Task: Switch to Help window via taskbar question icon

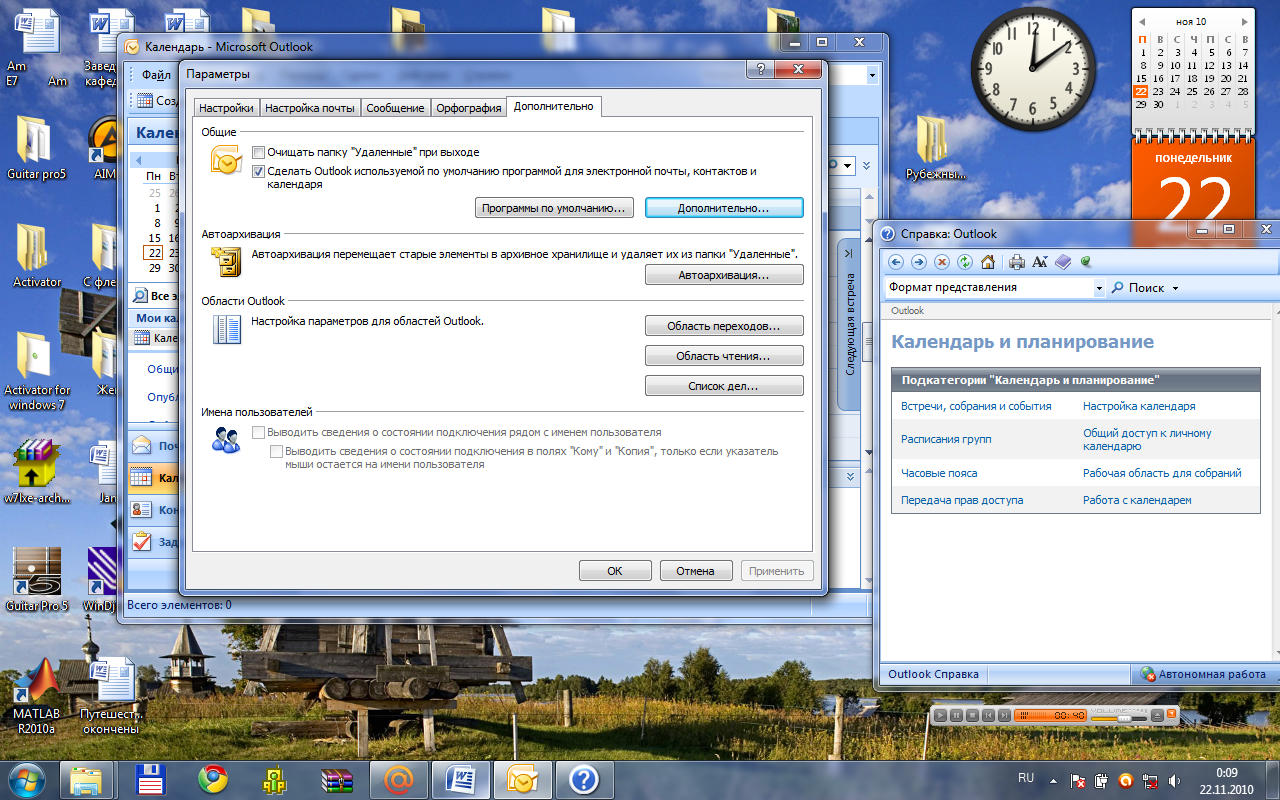Action: pos(584,779)
